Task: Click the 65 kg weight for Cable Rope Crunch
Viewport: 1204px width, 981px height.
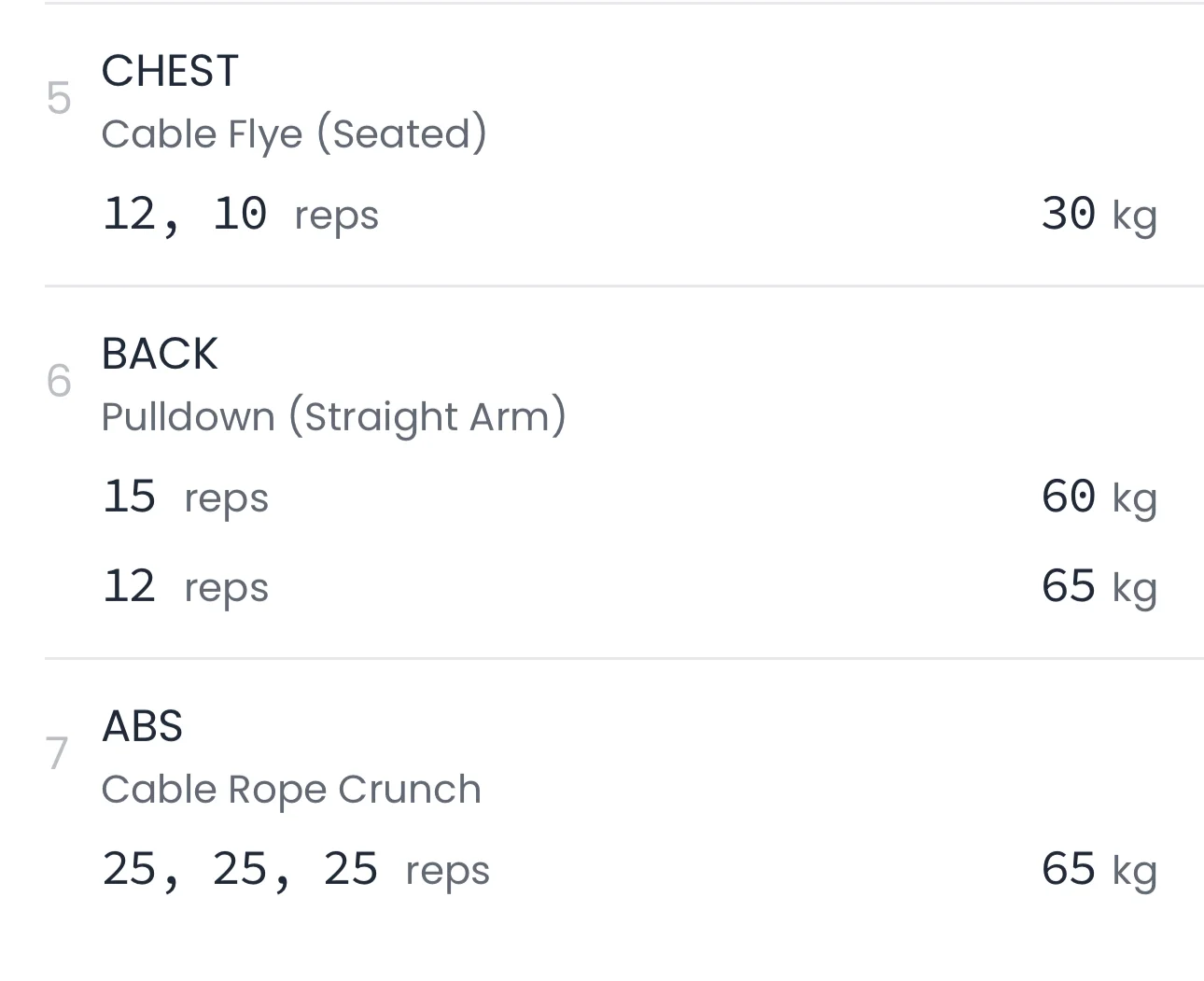Action: [1098, 869]
